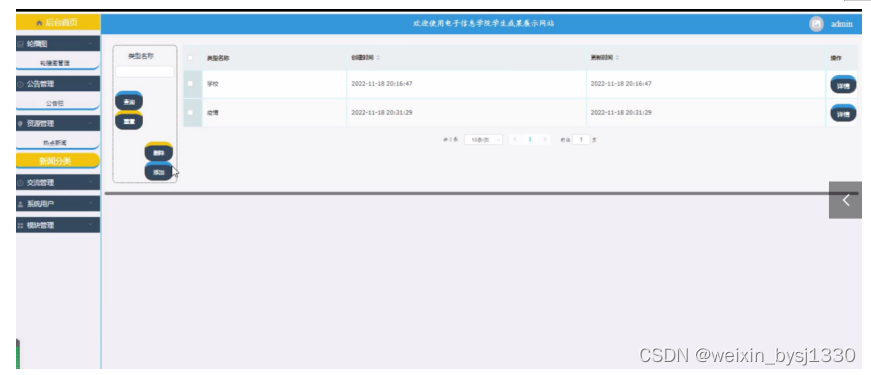Click 疫情 row created time 2022-11-18 20:31:29
The image size is (871, 375).
click(x=382, y=112)
